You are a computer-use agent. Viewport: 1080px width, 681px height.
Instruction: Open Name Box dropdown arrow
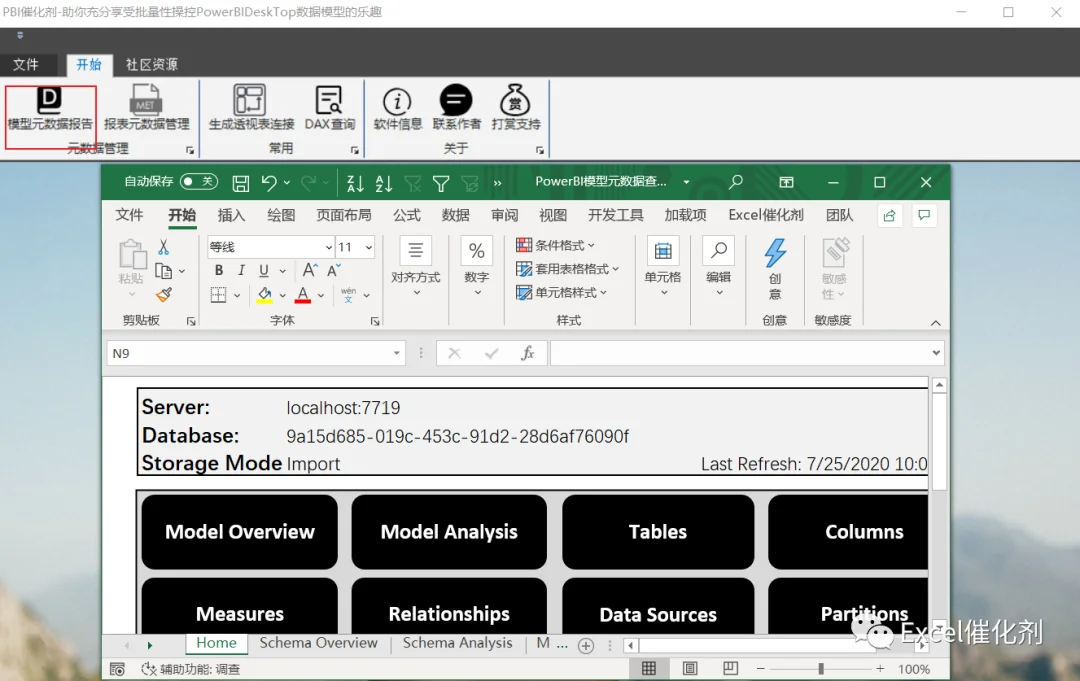(397, 353)
